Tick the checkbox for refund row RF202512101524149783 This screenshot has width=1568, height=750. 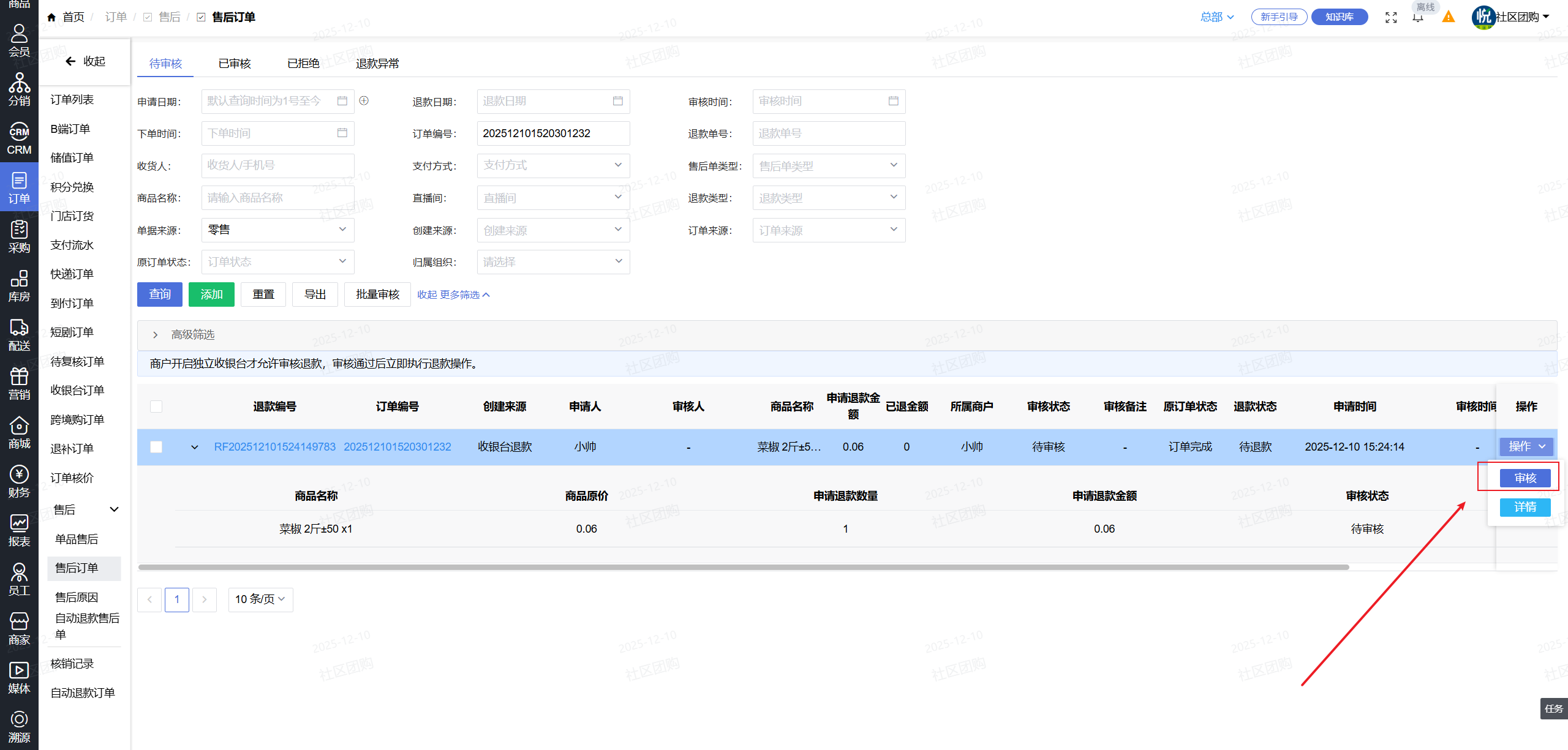pyautogui.click(x=156, y=447)
